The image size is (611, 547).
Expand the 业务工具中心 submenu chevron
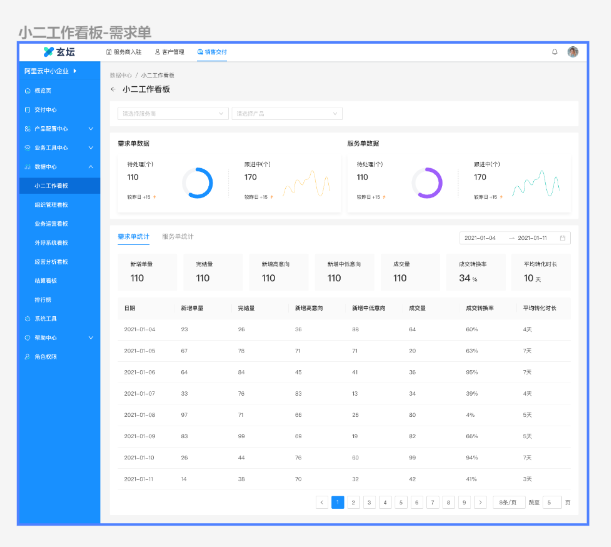[x=91, y=148]
